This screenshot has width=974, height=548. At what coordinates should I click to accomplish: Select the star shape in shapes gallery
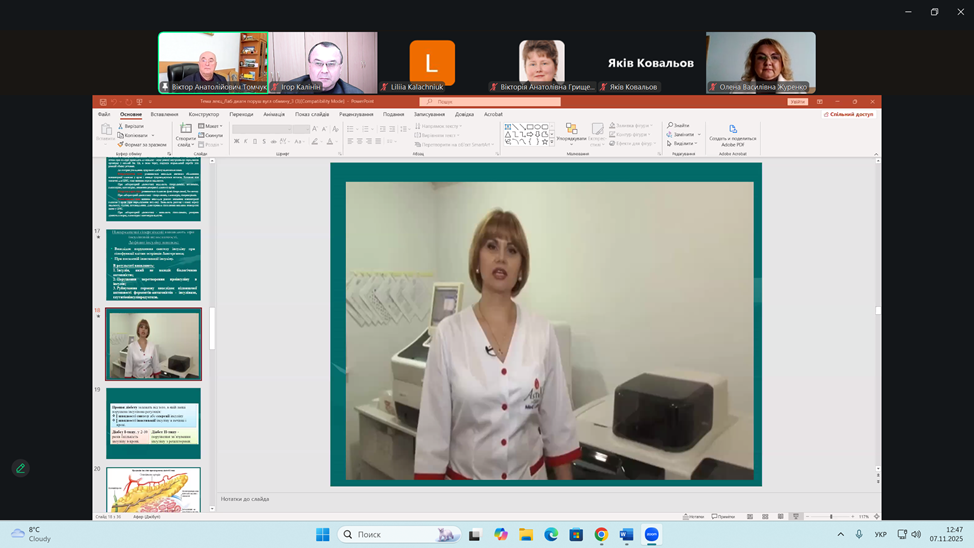point(545,142)
